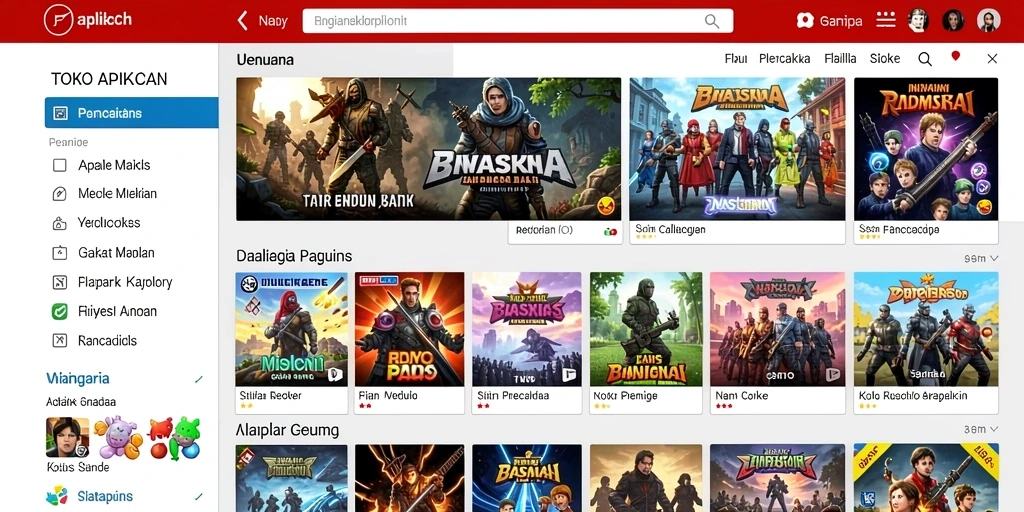Screen dimensions: 1024x512
Task: Open the Flıuı tab
Action: (x=735, y=59)
